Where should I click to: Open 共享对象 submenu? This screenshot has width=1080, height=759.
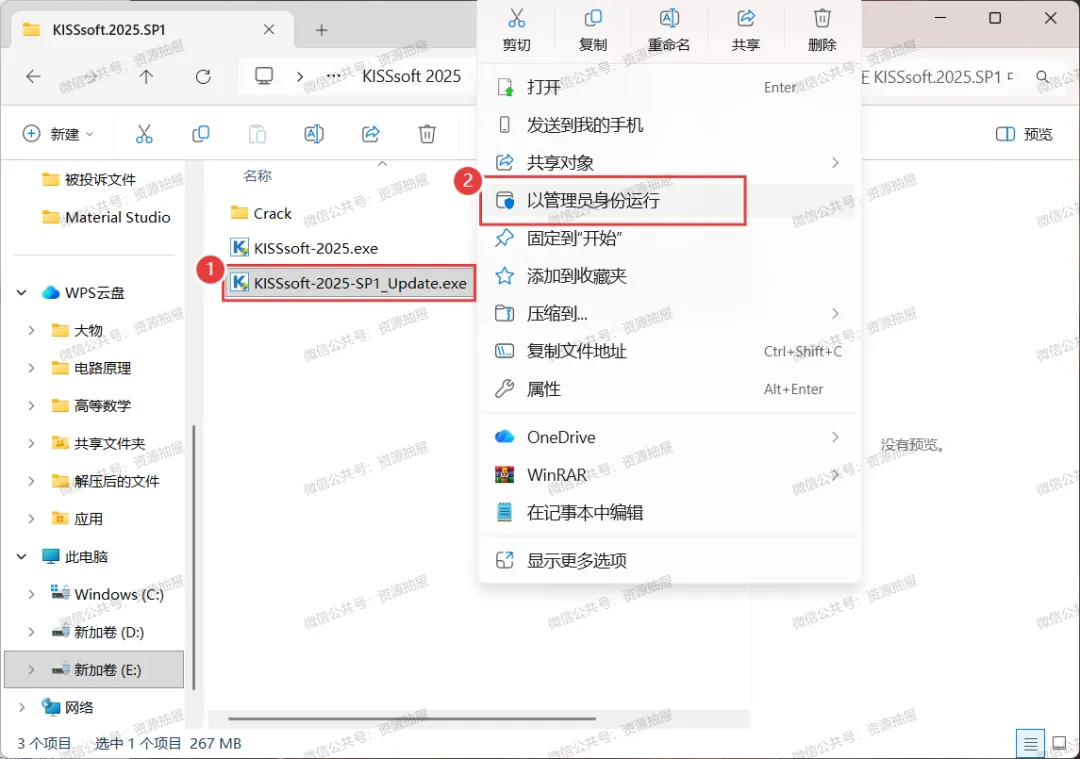(x=669, y=163)
